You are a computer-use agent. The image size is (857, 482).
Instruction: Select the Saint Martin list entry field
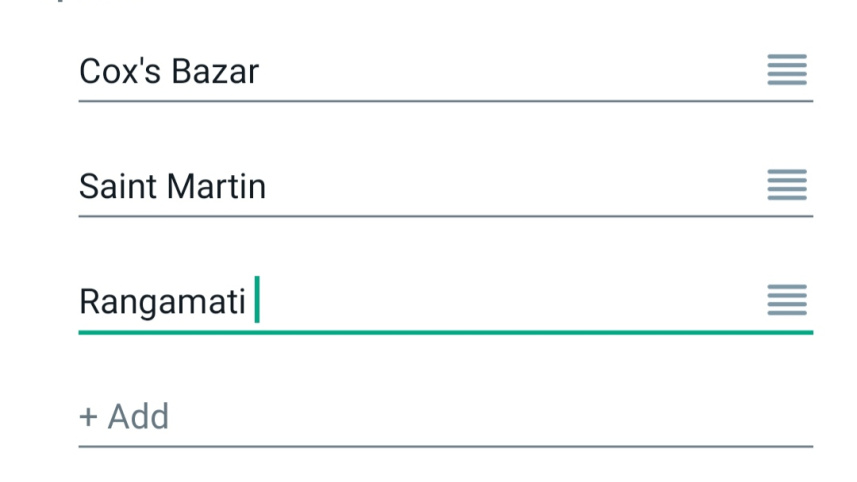(x=400, y=186)
